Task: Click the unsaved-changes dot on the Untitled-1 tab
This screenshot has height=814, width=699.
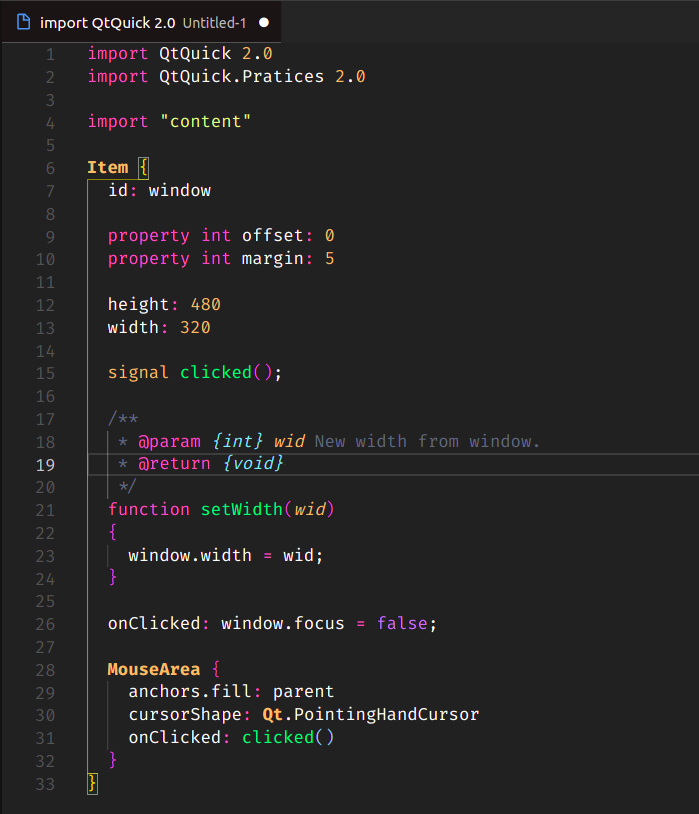Action: tap(264, 23)
